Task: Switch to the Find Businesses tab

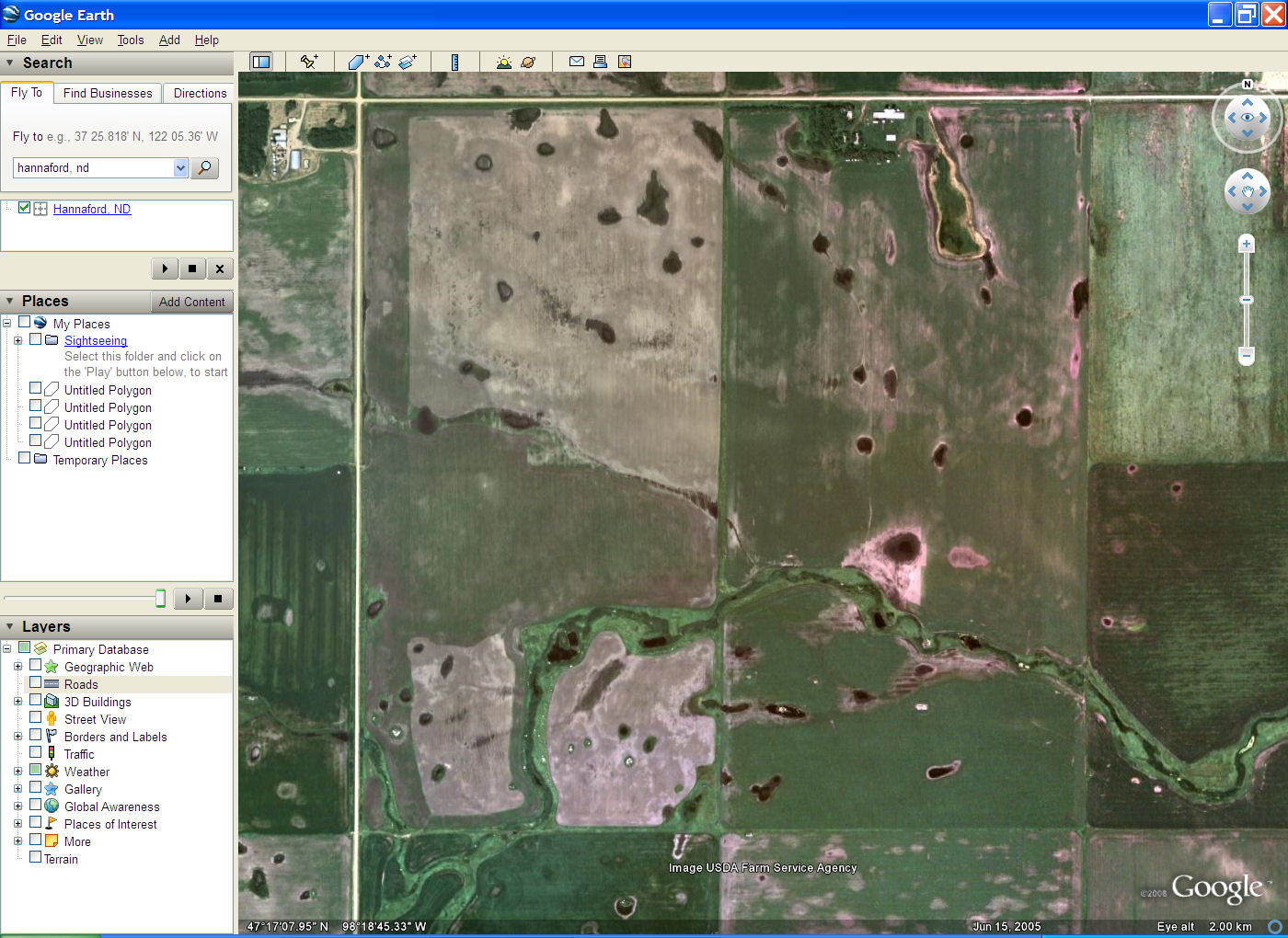Action: (108, 93)
